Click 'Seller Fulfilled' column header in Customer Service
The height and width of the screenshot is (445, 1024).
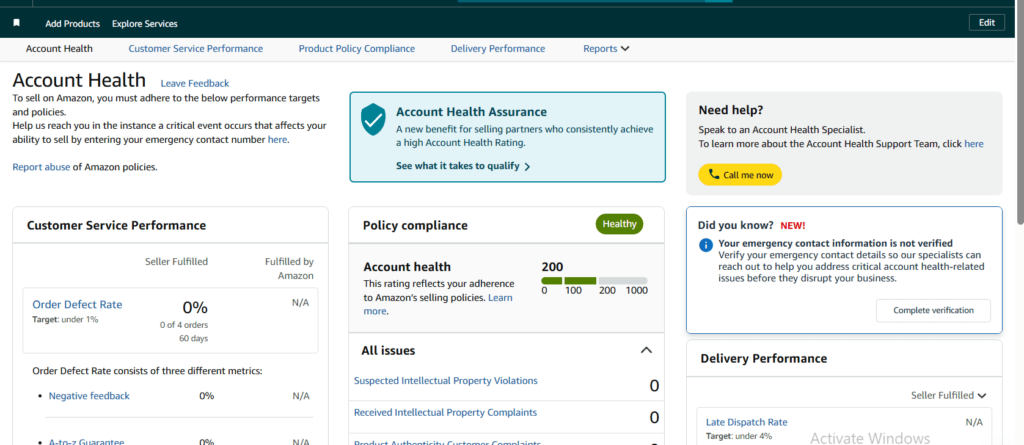click(x=176, y=261)
